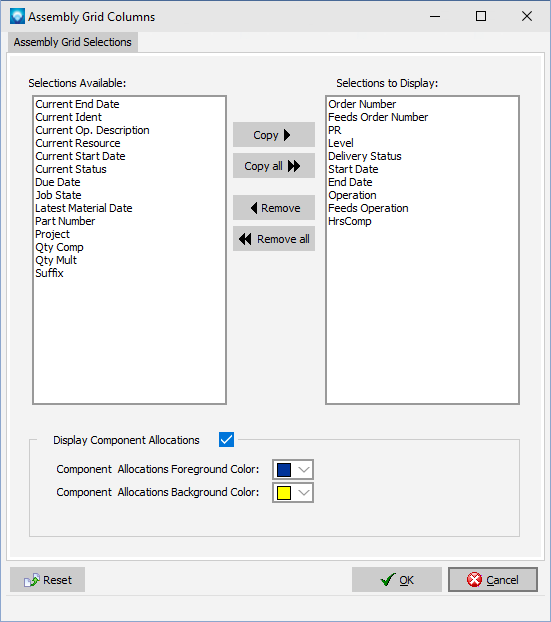This screenshot has height=622, width=551.
Task: Open Foreground Color dropdown arrow
Action: point(304,470)
